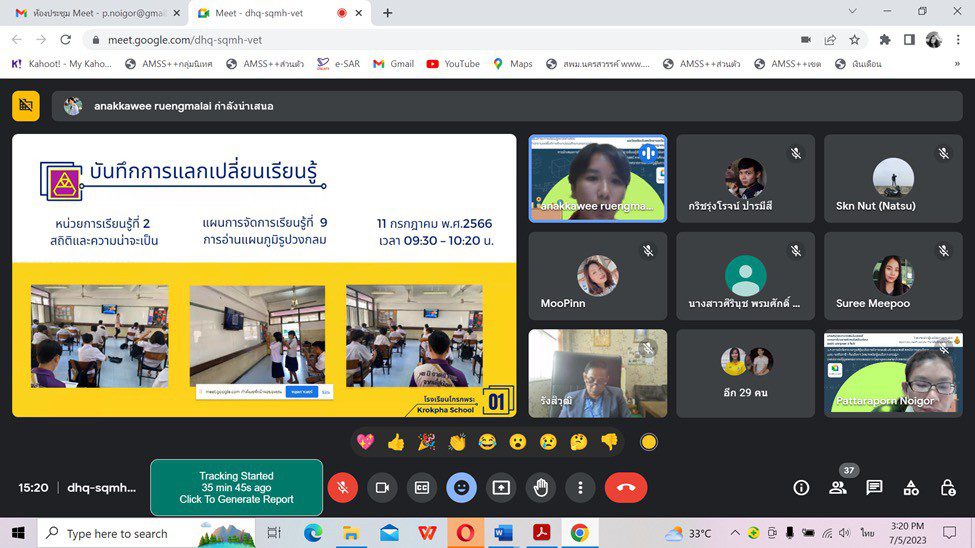Image resolution: width=975 pixels, height=548 pixels.
Task: Show the participants list
Action: pyautogui.click(x=838, y=488)
